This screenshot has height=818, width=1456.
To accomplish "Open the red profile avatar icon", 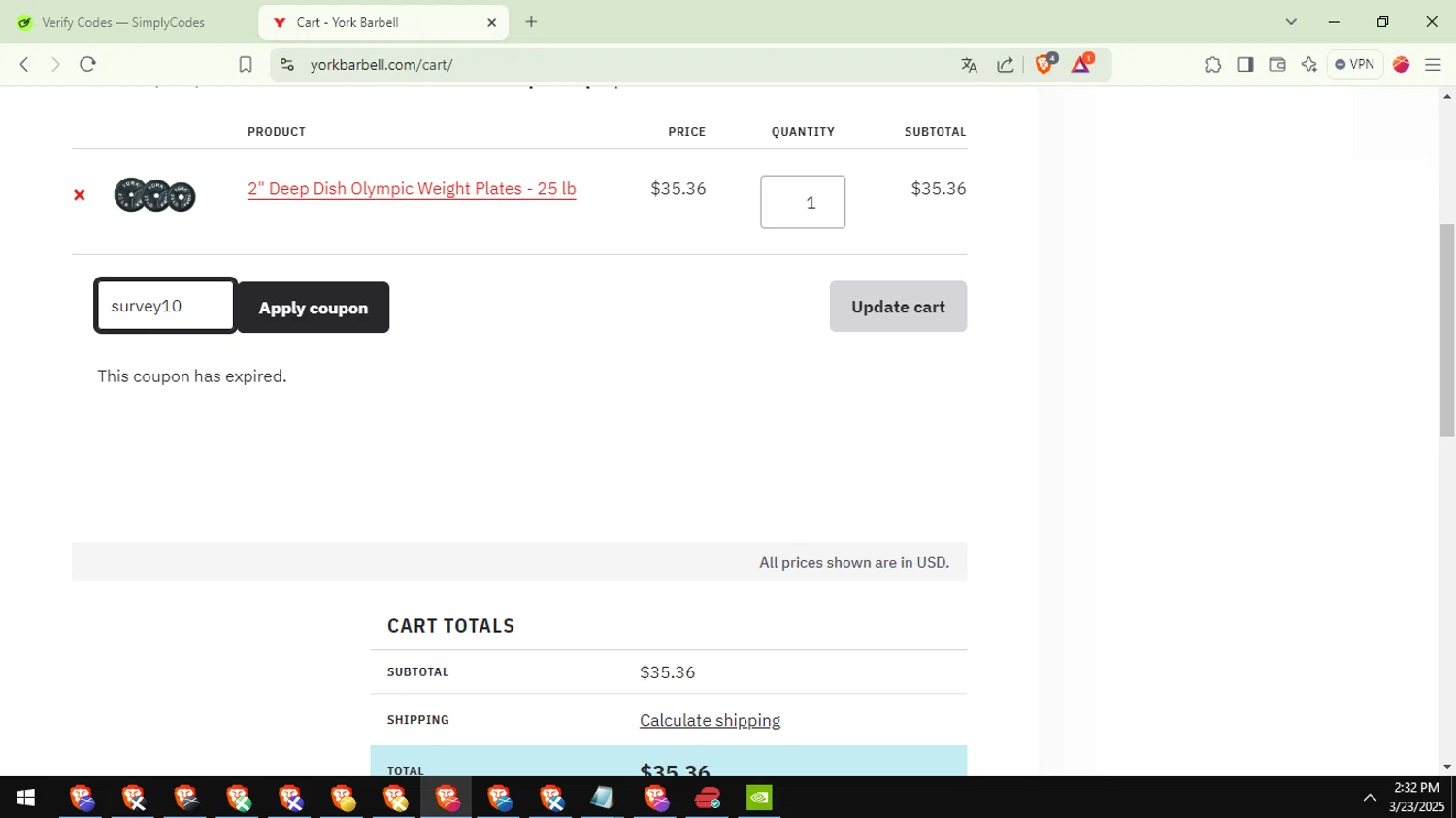I will (1401, 65).
